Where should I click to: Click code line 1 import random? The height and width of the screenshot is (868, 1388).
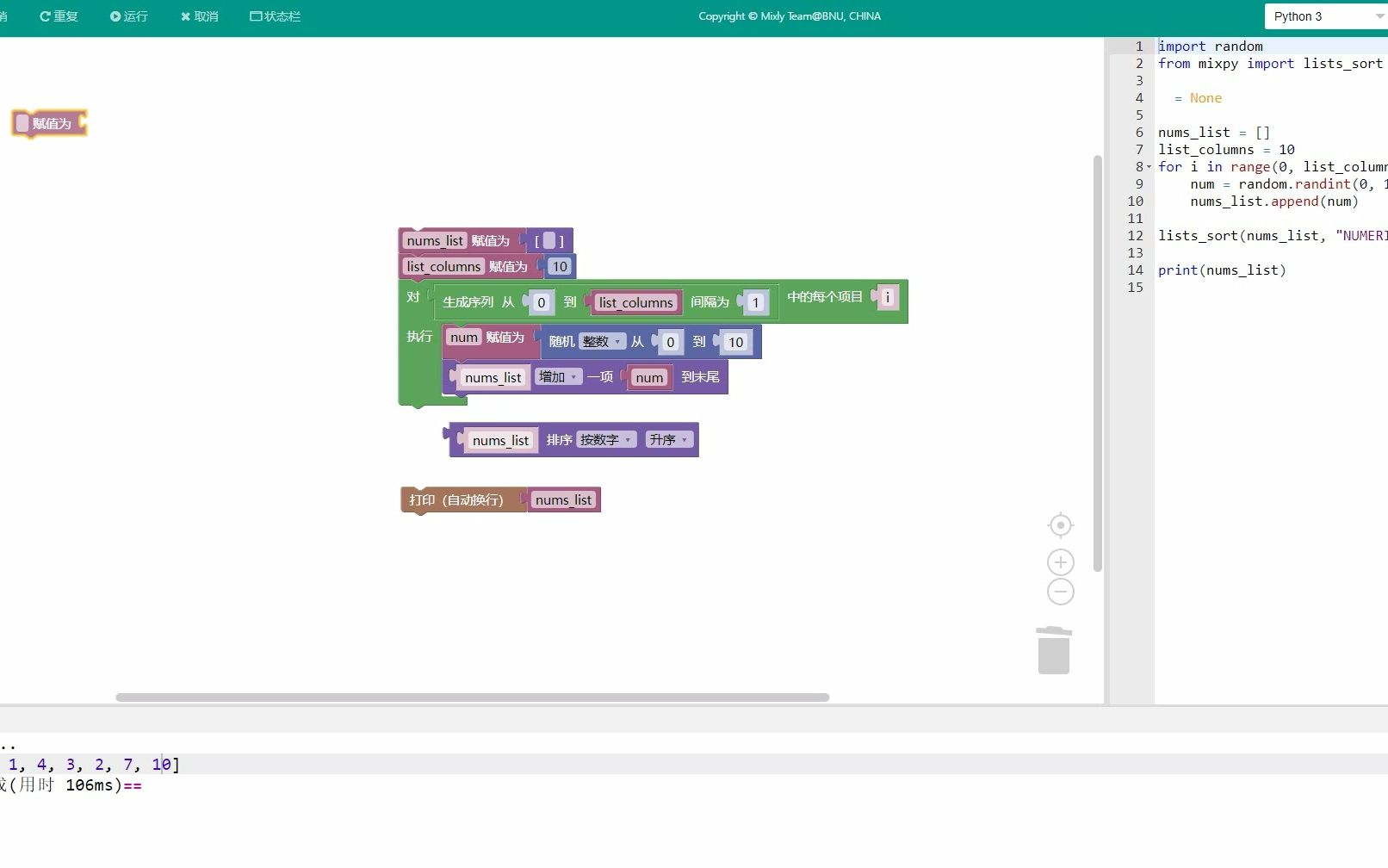[x=1210, y=46]
